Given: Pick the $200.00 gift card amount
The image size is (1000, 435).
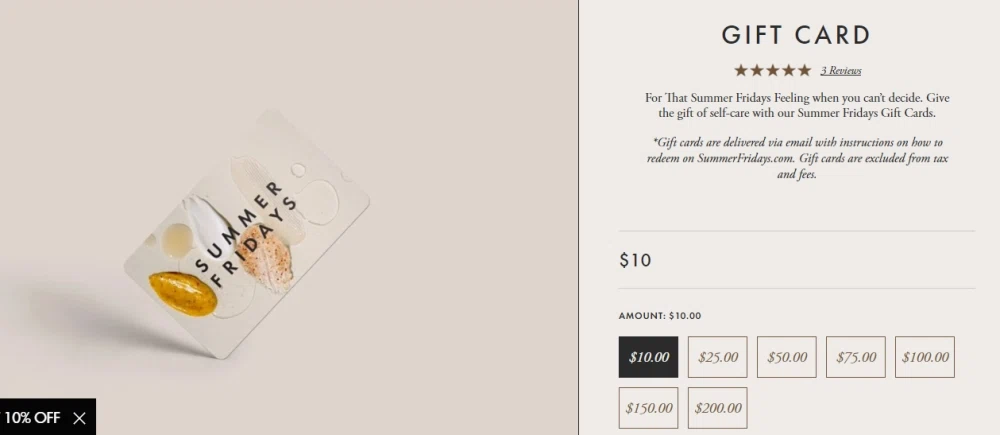Looking at the screenshot, I should tap(717, 408).
